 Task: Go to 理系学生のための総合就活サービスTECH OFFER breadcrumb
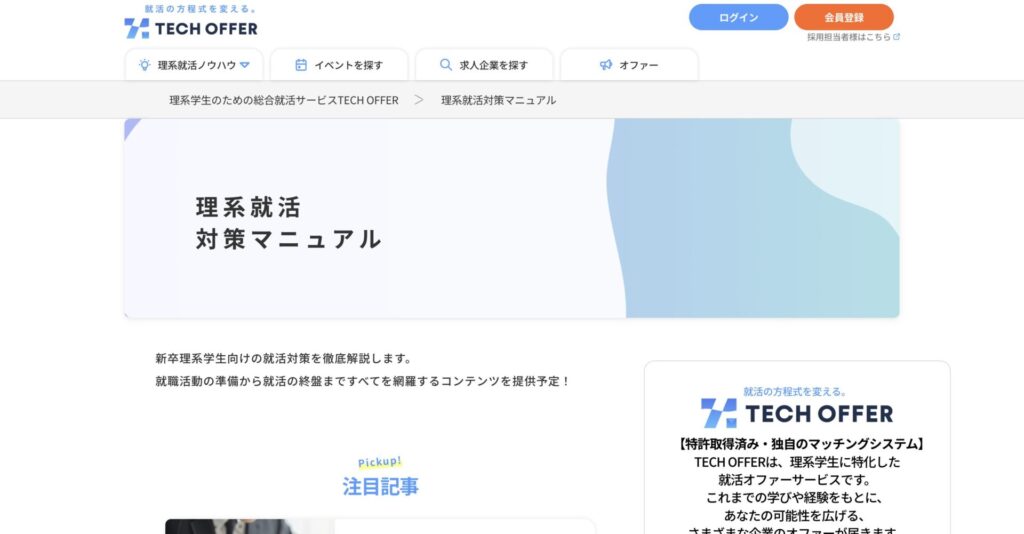point(284,100)
